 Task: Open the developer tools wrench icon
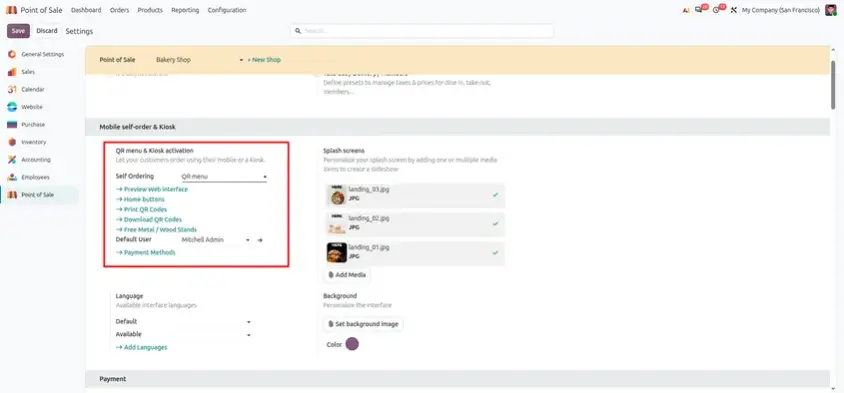[x=733, y=10]
